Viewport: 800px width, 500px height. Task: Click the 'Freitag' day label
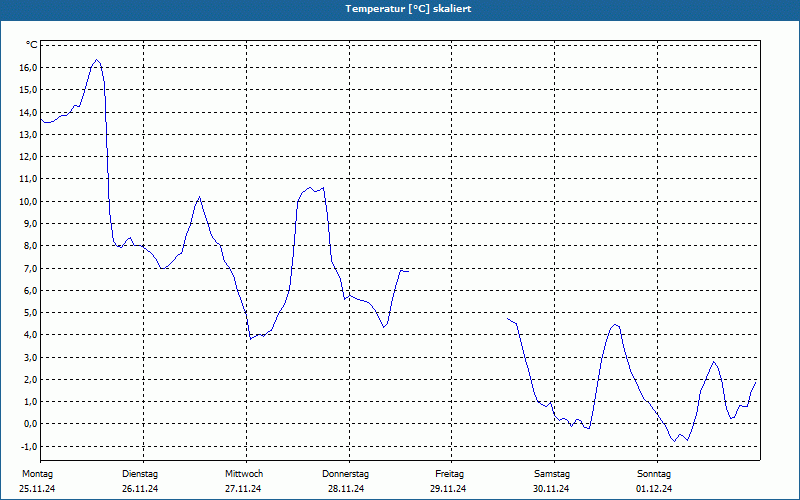click(x=449, y=474)
